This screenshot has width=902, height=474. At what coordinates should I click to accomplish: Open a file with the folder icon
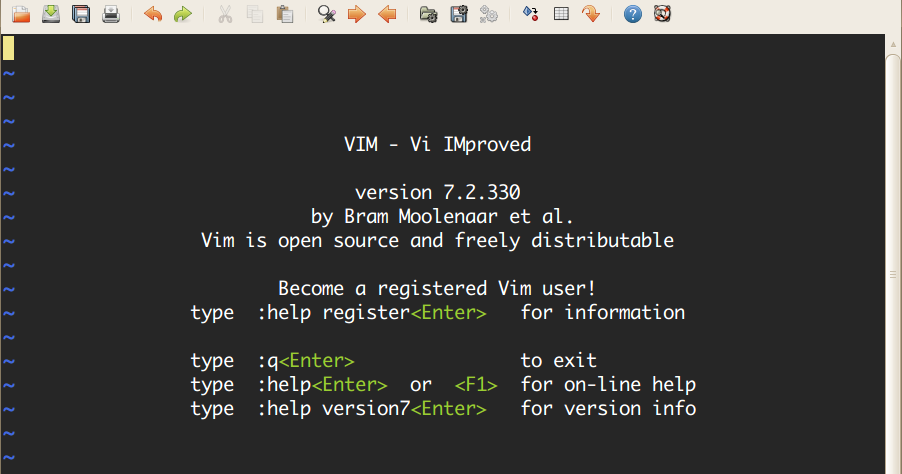(21, 14)
